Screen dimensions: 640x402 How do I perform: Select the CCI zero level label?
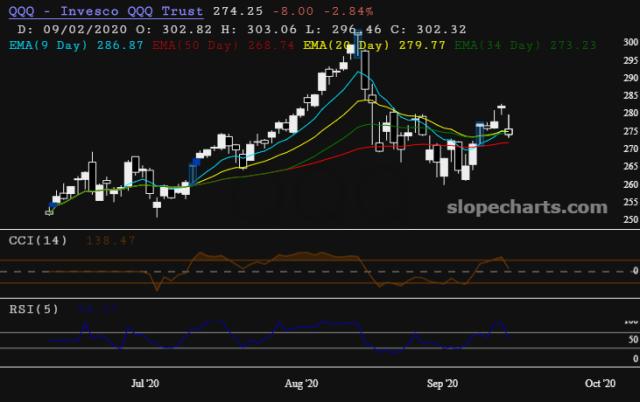(636, 271)
